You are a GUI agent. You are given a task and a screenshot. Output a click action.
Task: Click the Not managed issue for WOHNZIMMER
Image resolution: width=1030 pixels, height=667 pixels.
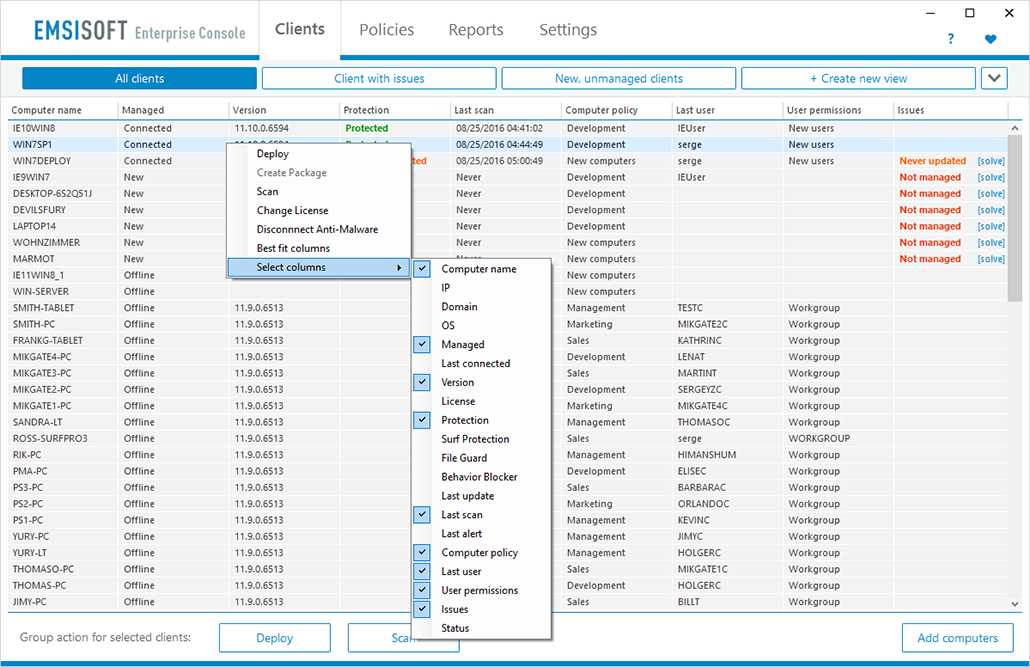click(930, 242)
